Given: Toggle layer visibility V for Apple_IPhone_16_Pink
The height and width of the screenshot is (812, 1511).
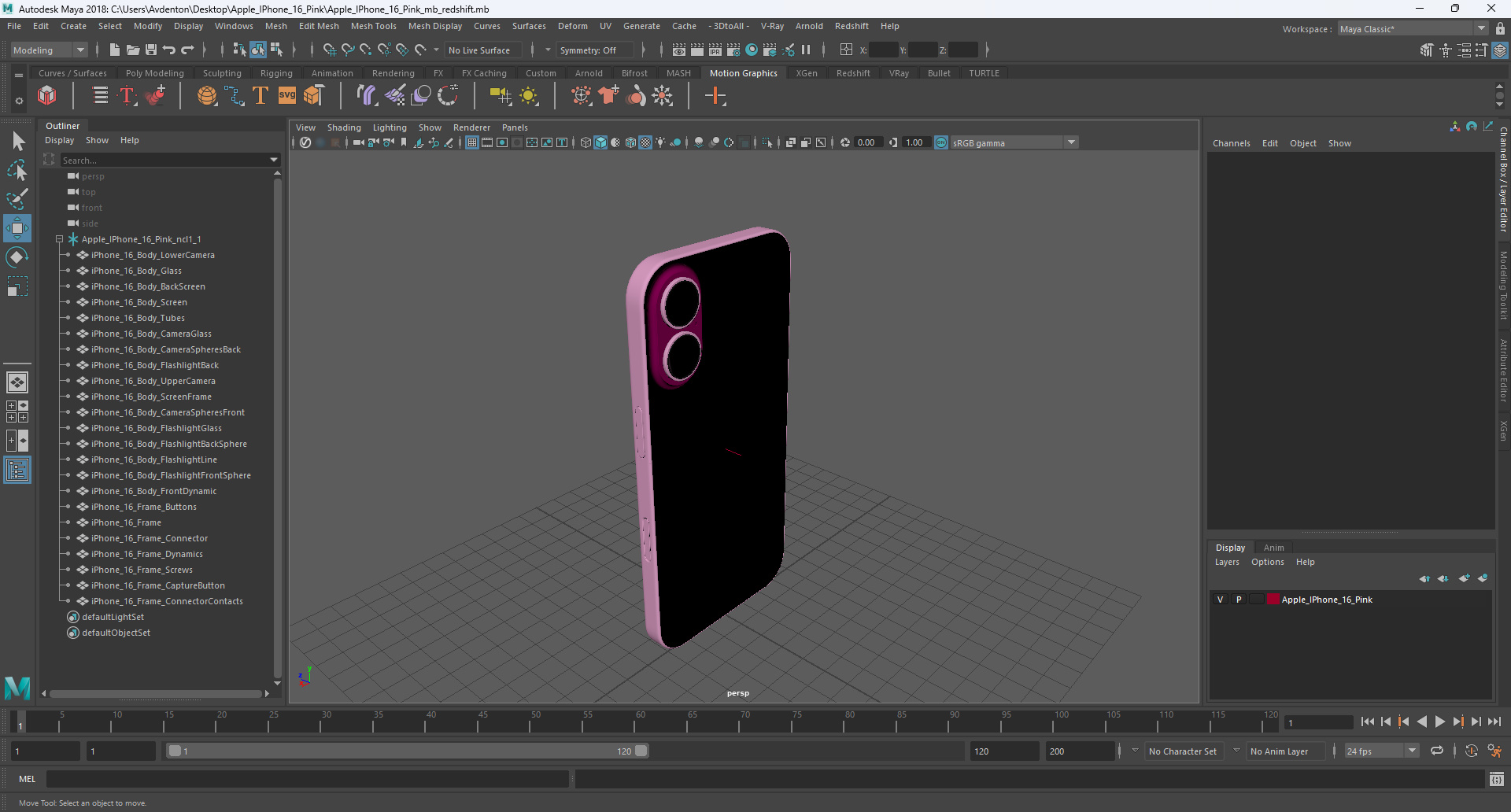Looking at the screenshot, I should click(1221, 600).
